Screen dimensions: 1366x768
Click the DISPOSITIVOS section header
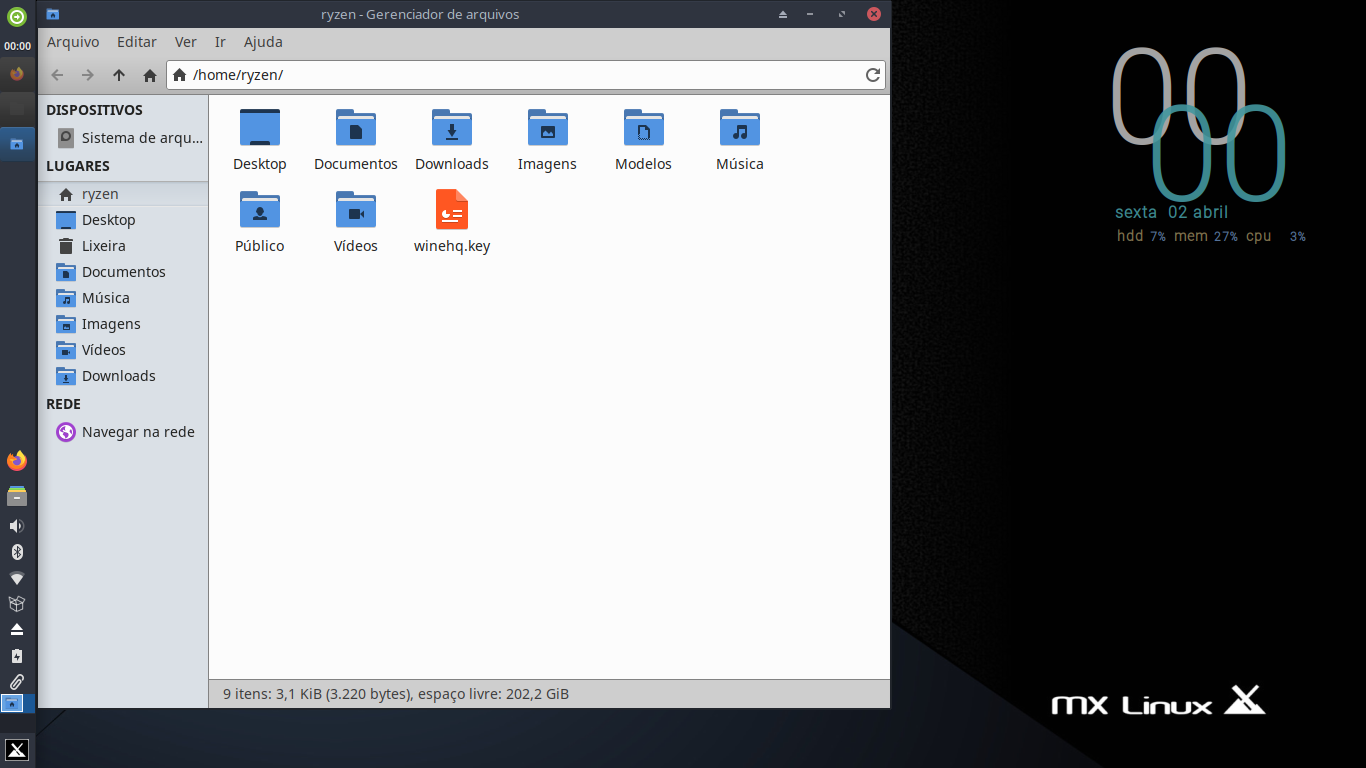coord(94,110)
